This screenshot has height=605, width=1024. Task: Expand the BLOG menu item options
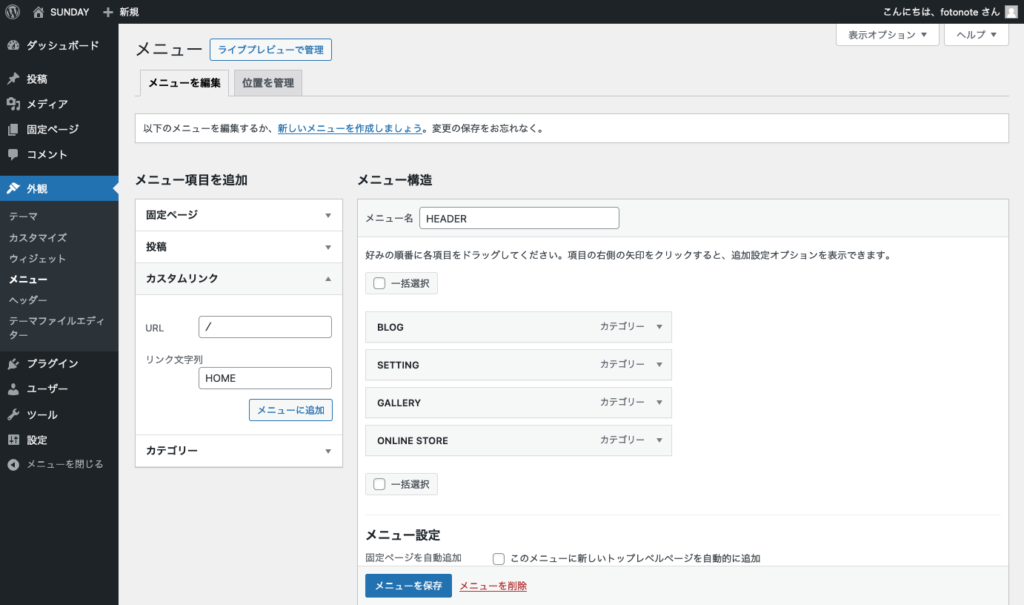pyautogui.click(x=658, y=327)
